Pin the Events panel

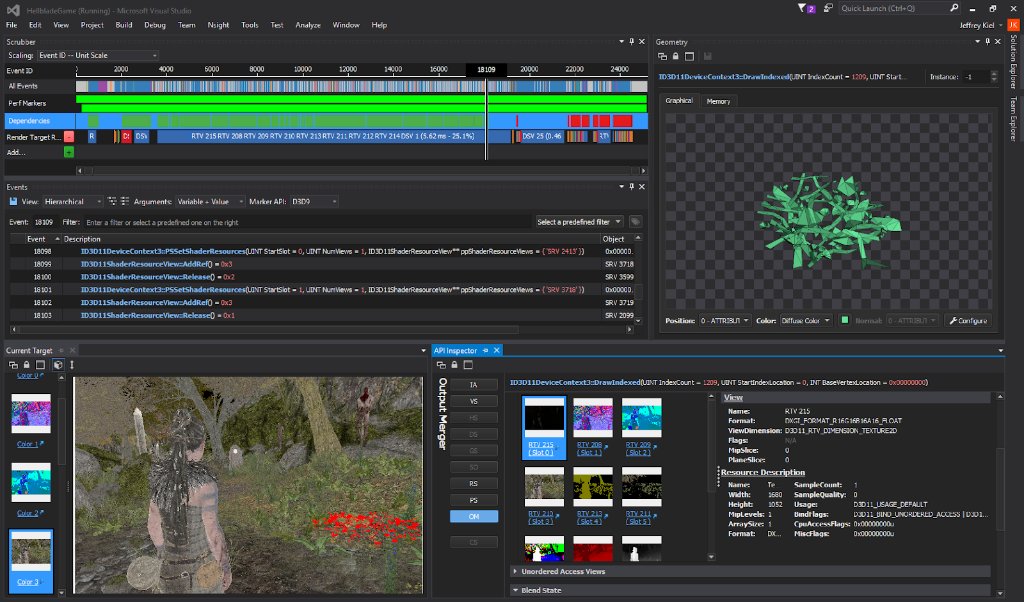pyautogui.click(x=632, y=187)
